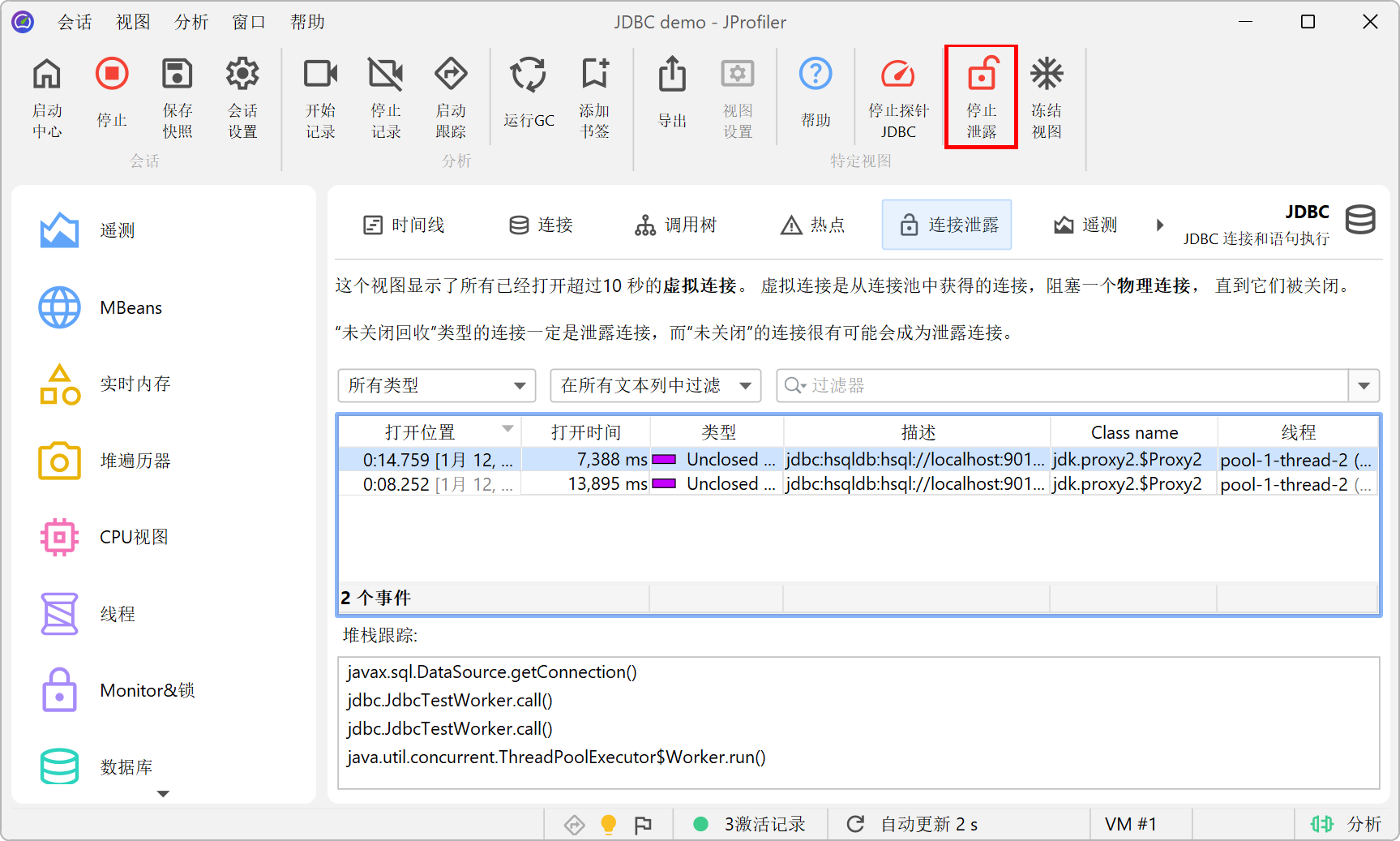
Task: Stop recording (停止记录)
Action: 386,97
